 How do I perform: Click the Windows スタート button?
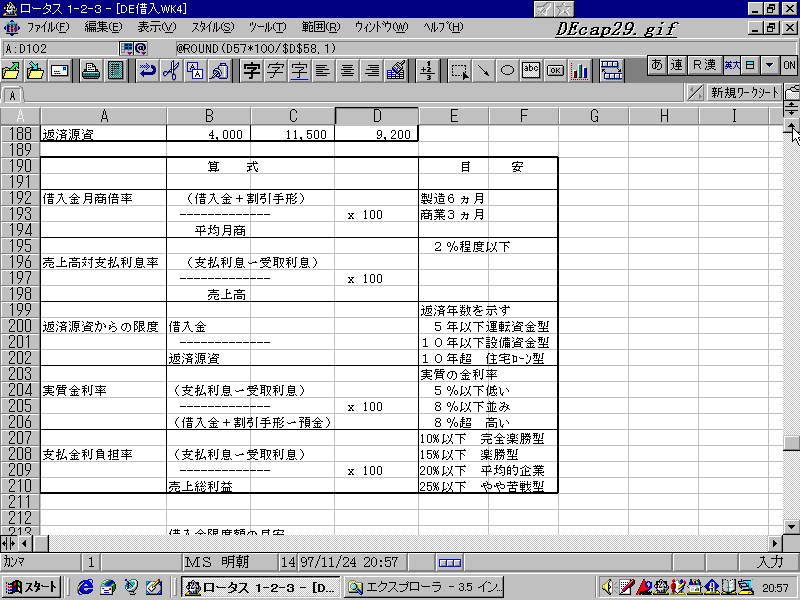(31, 586)
